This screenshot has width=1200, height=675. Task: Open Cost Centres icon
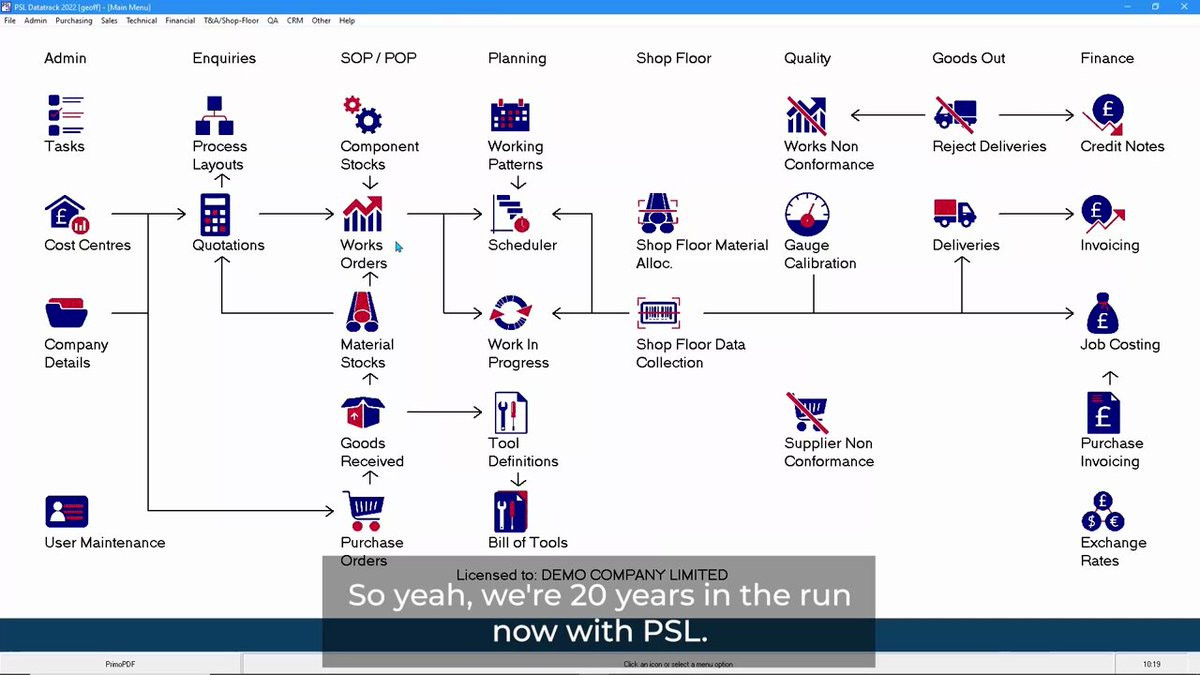click(x=67, y=214)
